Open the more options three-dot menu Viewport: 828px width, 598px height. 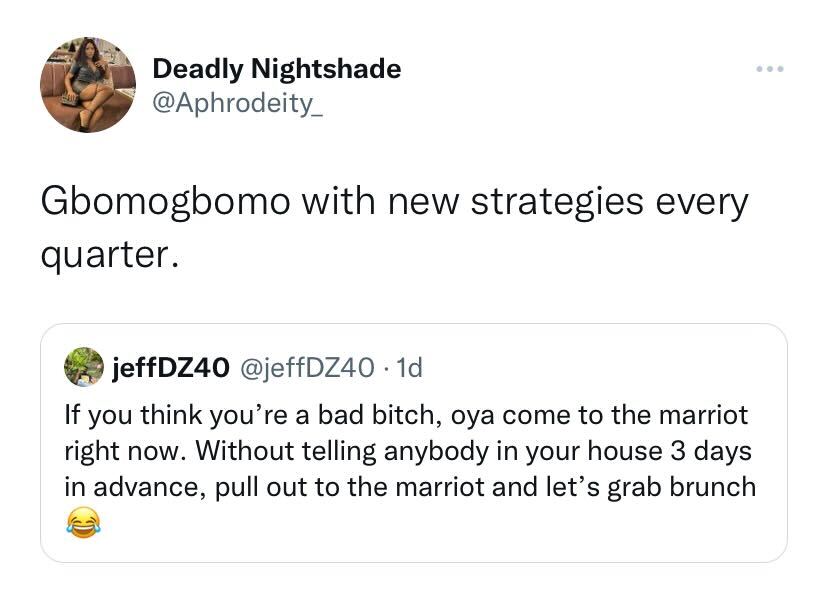click(x=770, y=69)
